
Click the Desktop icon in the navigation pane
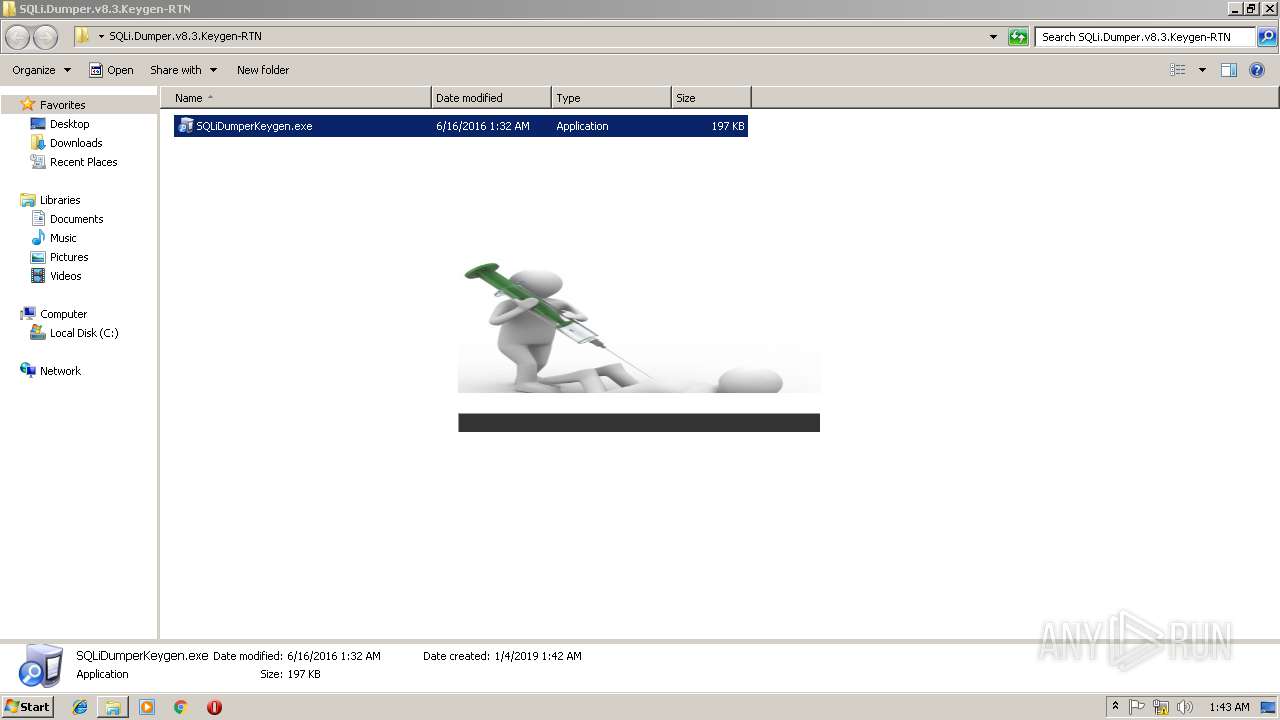point(38,124)
